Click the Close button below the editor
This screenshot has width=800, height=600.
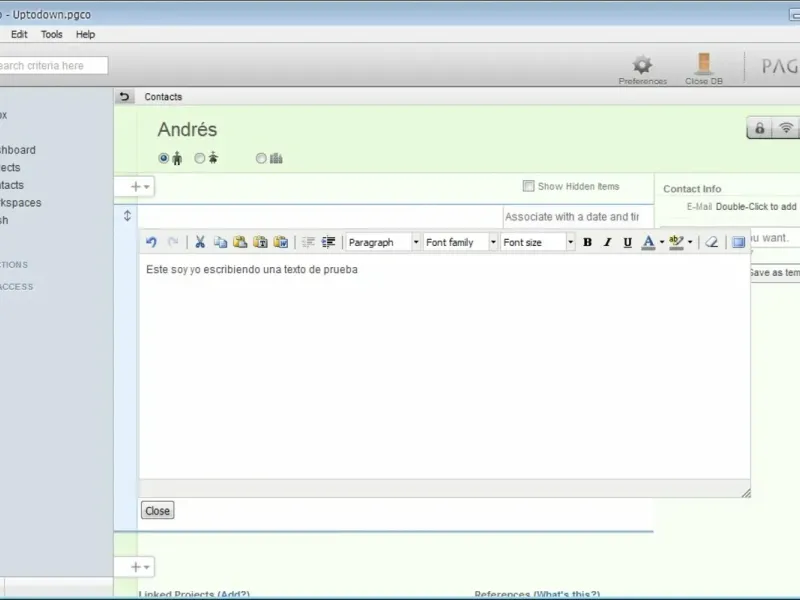(157, 510)
